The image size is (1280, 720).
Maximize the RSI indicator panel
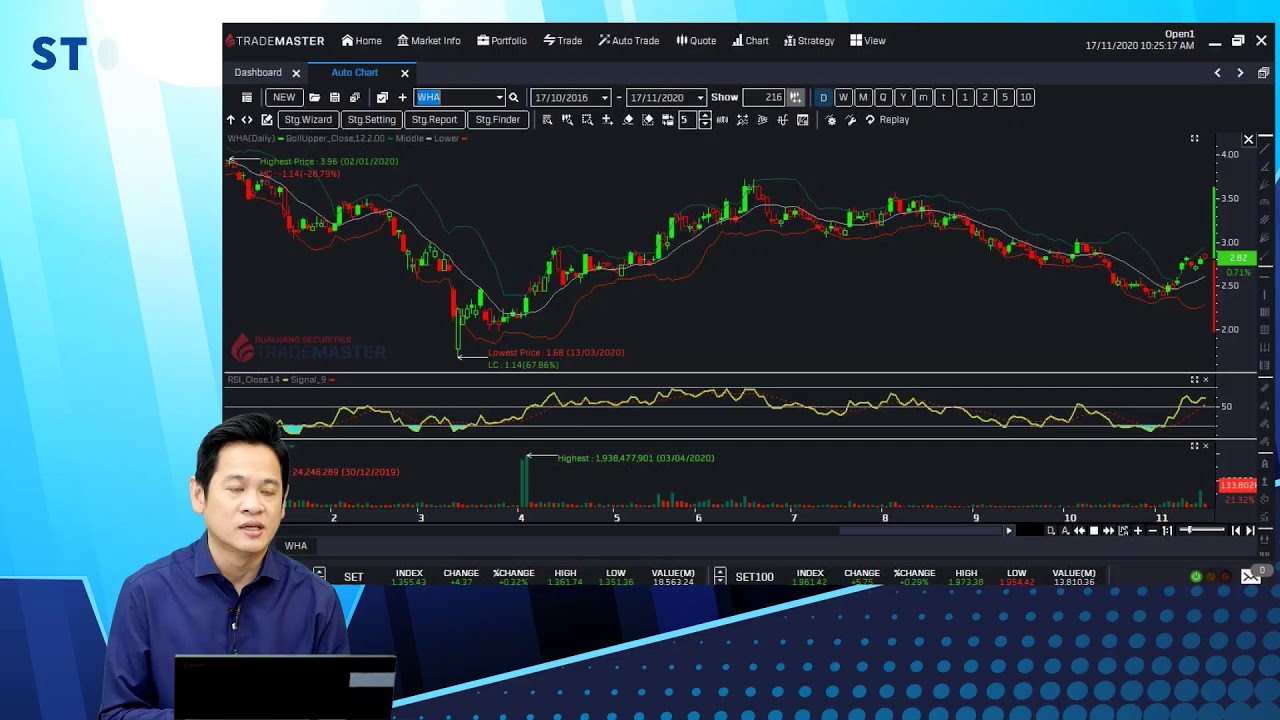coord(1194,380)
